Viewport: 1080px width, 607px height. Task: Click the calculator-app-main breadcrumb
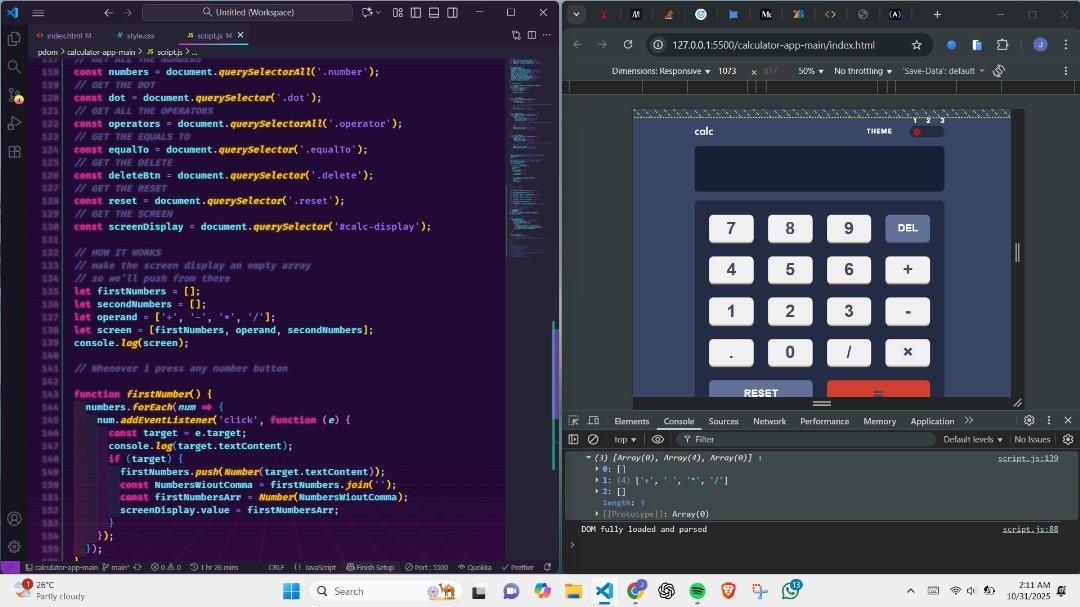pos(101,52)
